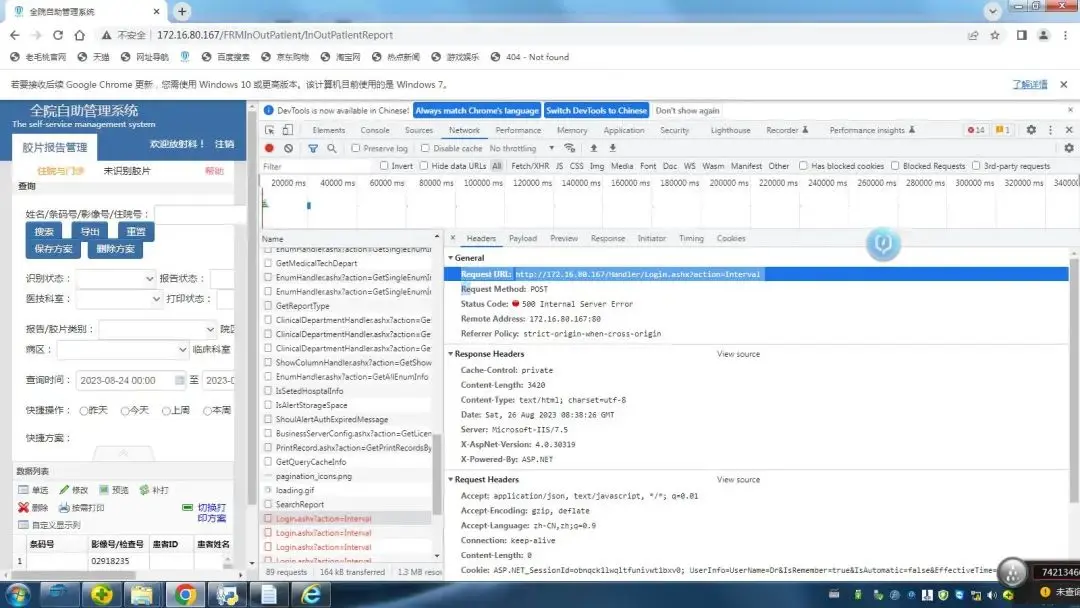1080x608 pixels.
Task: Check the 3rd-party requests checkbox
Action: point(976,166)
